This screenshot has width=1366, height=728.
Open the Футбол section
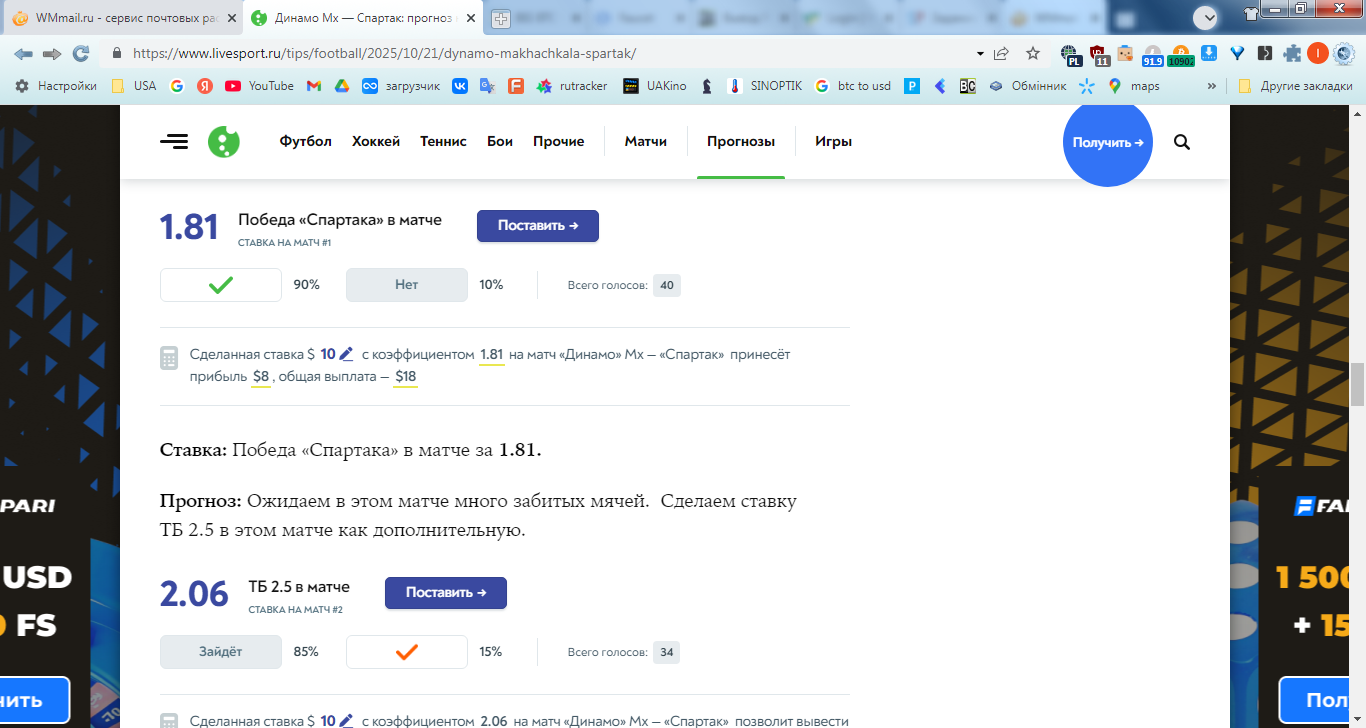[306, 142]
